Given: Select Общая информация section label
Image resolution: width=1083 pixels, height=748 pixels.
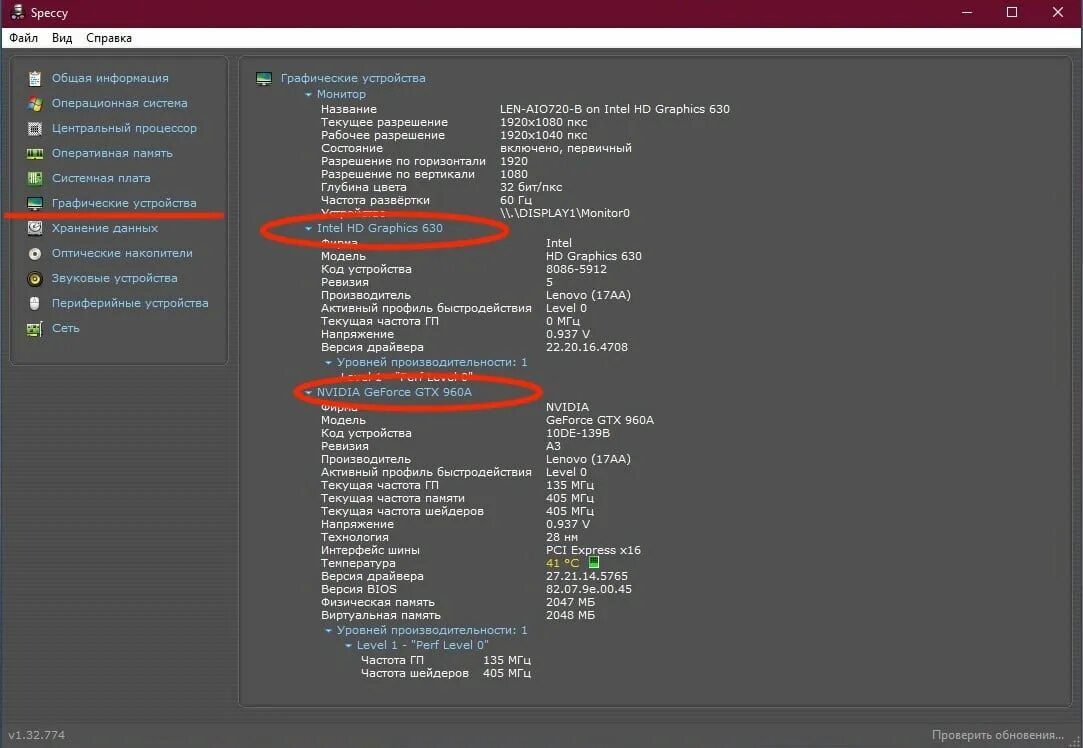Looking at the screenshot, I should 110,78.
